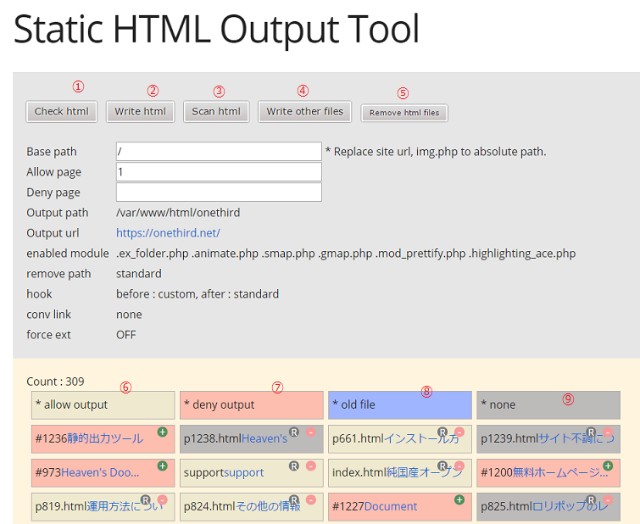The height and width of the screenshot is (524, 640).
Task: Click the R icon on p824.html
Action: pyautogui.click(x=294, y=499)
